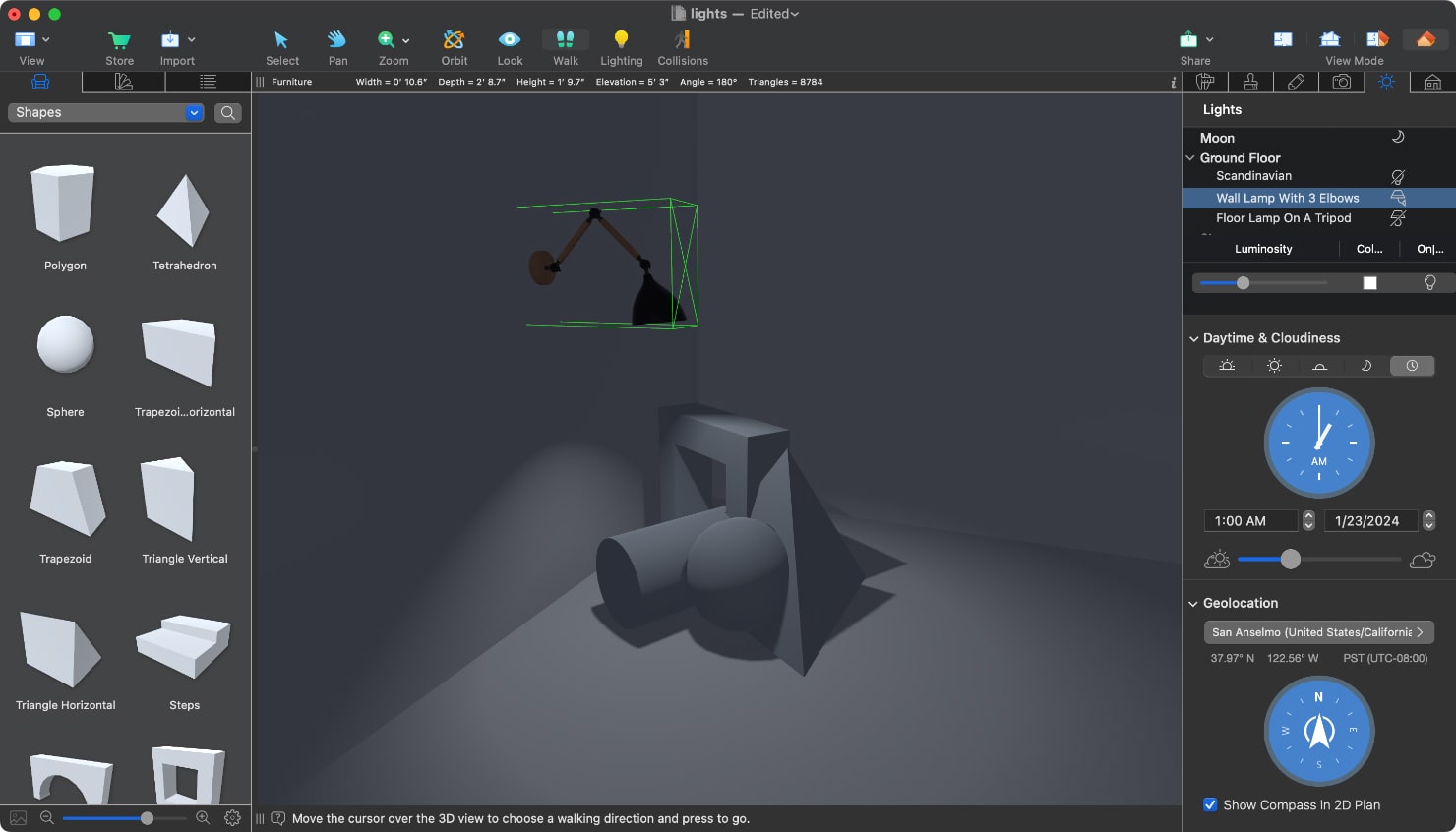Click the library search magnifier icon
This screenshot has width=1456, height=832.
pos(227,113)
